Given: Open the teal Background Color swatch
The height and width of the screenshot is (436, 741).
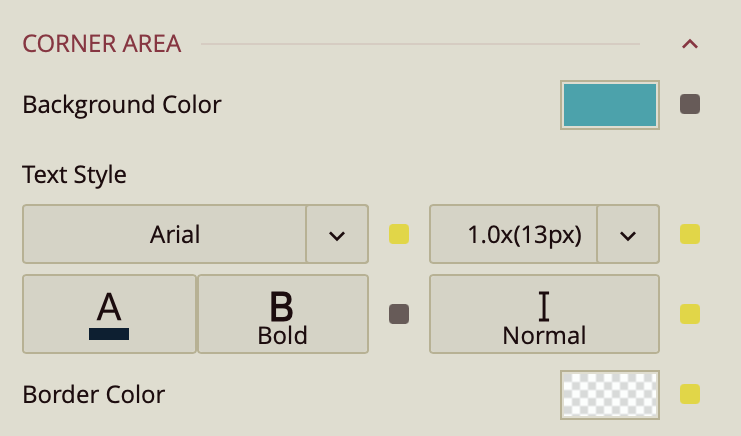Looking at the screenshot, I should (x=610, y=105).
